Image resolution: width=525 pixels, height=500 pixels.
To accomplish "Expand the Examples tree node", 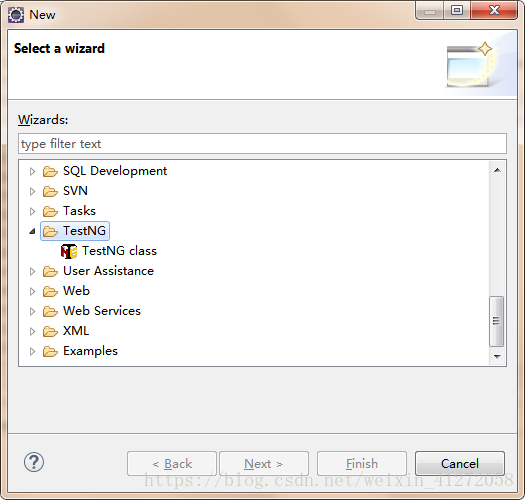I will click(32, 351).
